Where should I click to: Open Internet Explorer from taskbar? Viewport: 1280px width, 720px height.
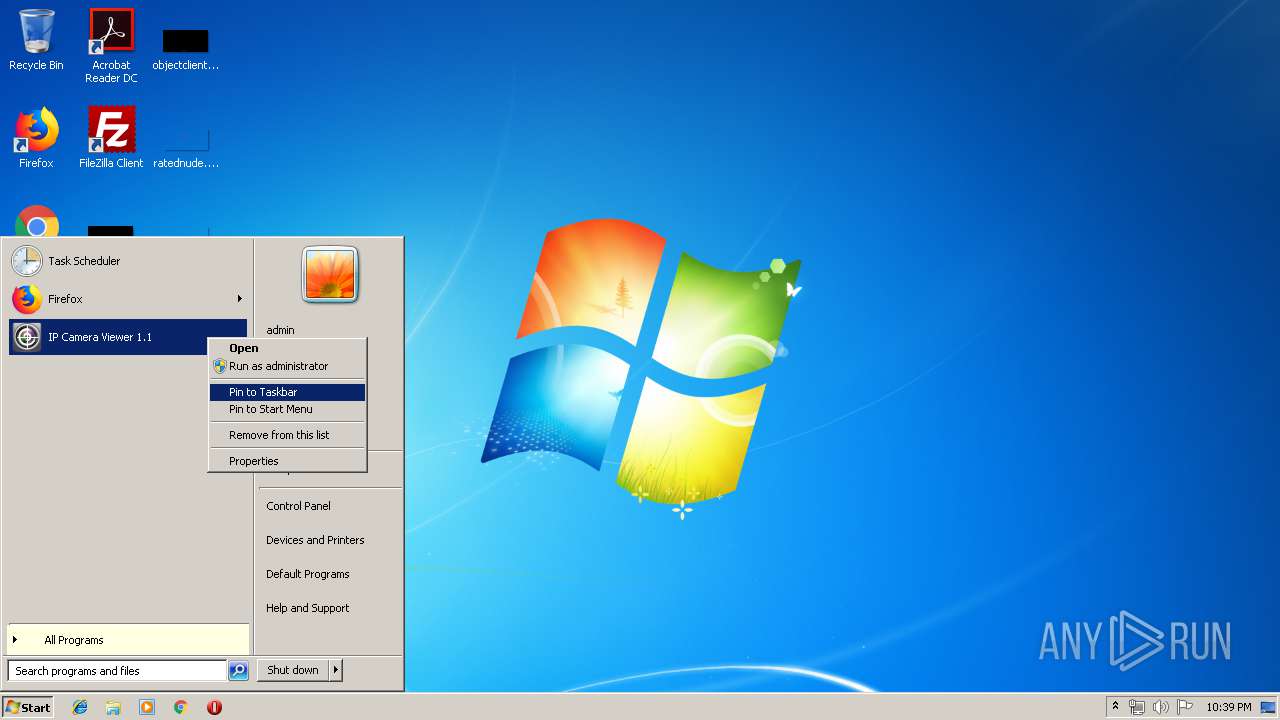click(80, 707)
